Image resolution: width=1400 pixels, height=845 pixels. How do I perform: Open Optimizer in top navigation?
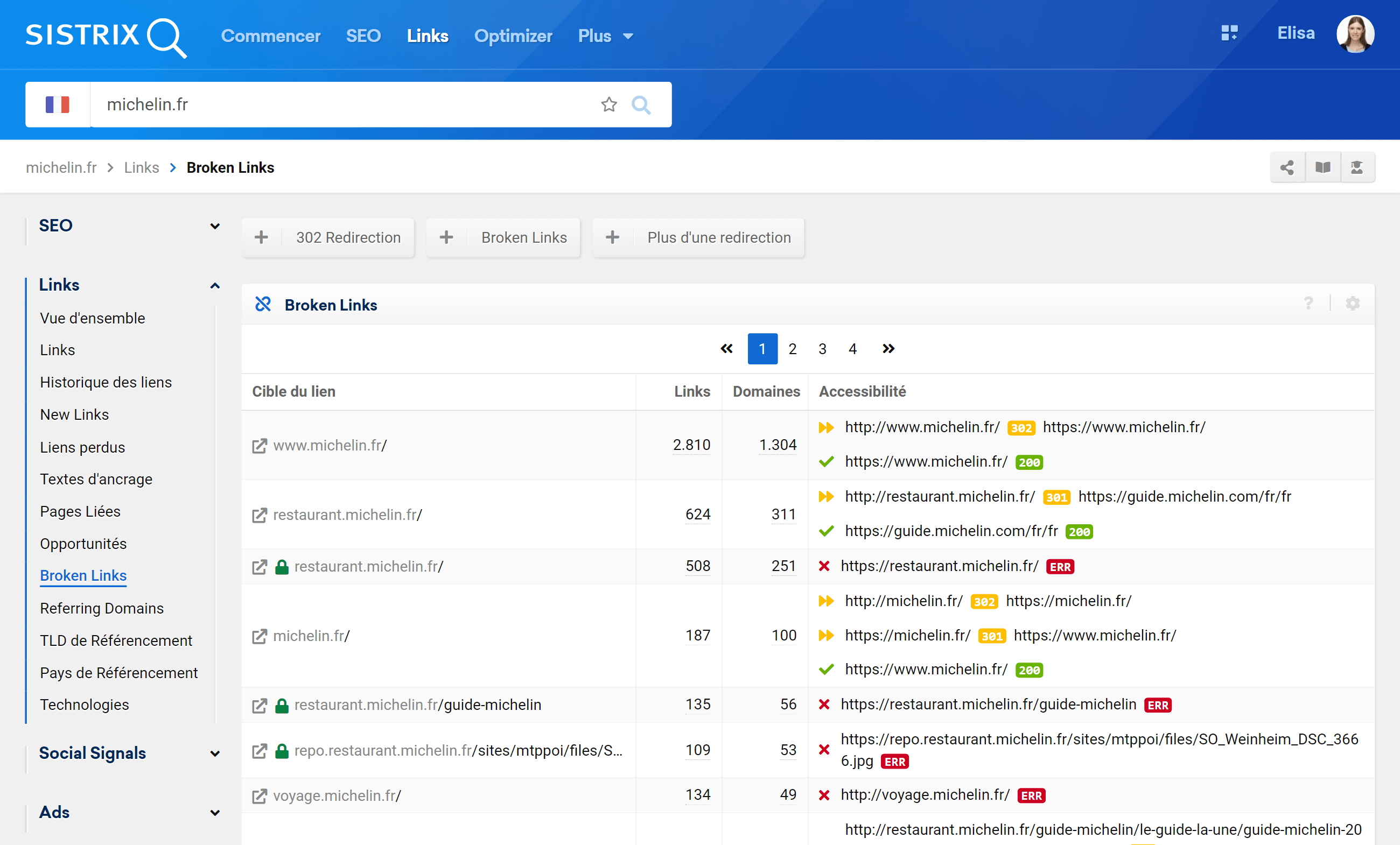click(x=513, y=37)
